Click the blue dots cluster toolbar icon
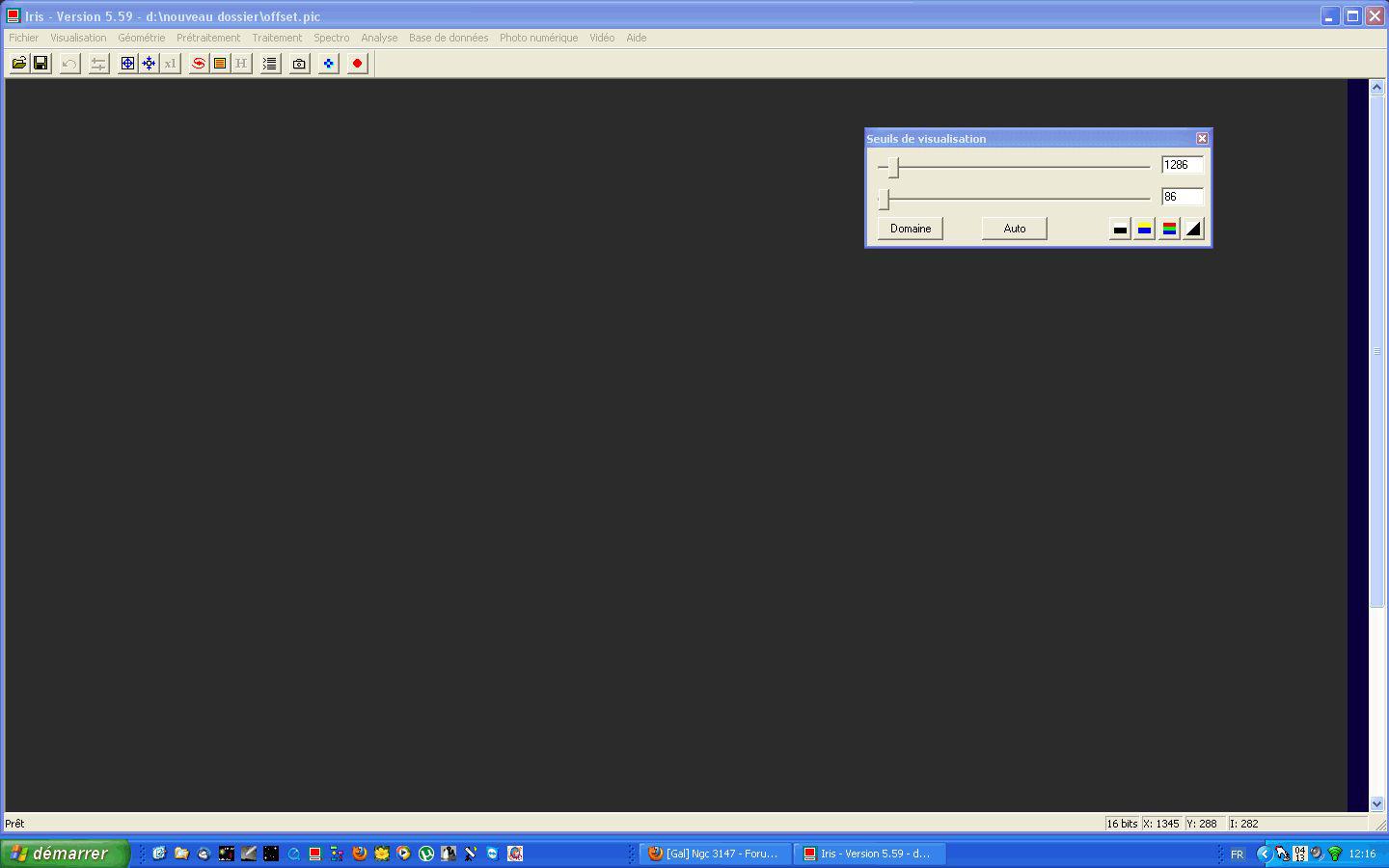1389x868 pixels. pyautogui.click(x=328, y=64)
